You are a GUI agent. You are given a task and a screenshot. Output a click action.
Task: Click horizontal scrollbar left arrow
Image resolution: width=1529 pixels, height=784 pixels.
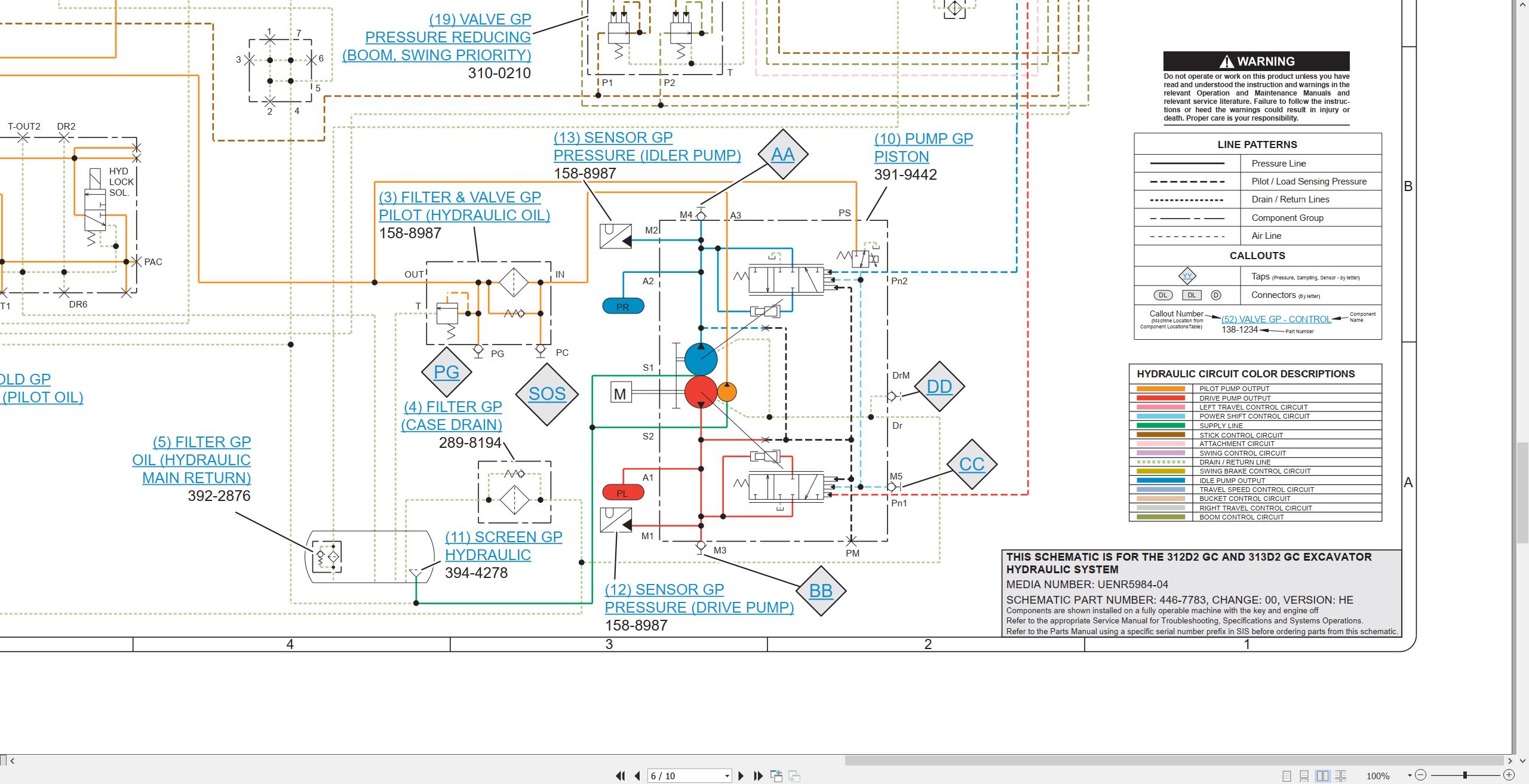(x=12, y=761)
